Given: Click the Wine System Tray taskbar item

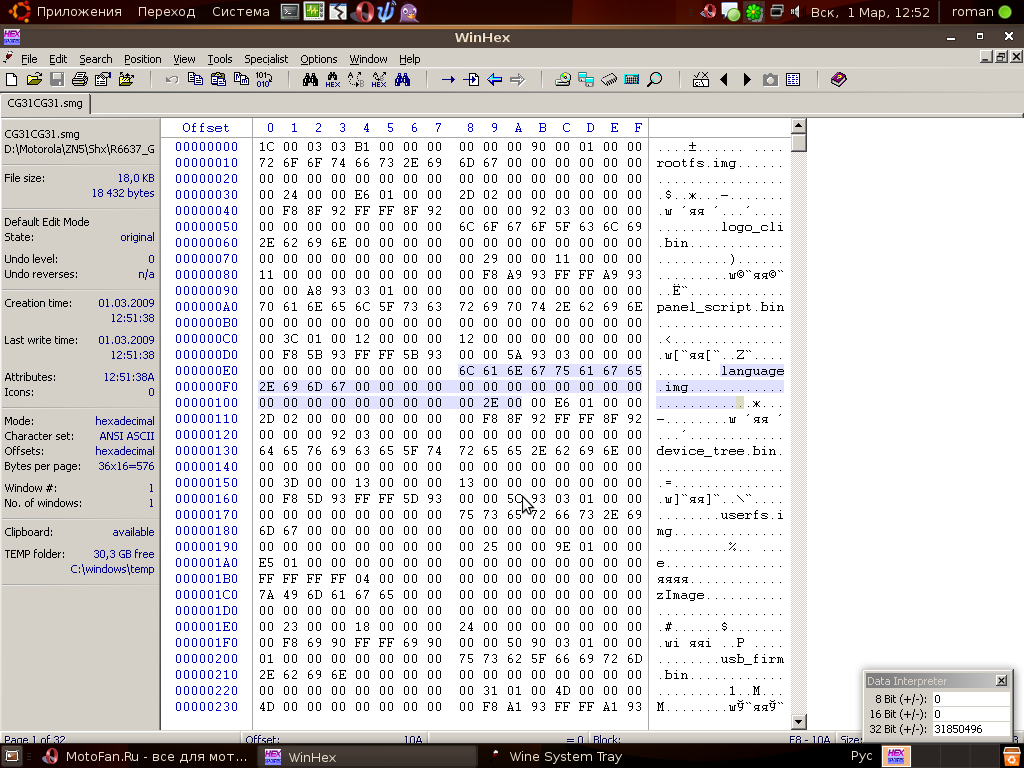Looking at the screenshot, I should coord(557,757).
